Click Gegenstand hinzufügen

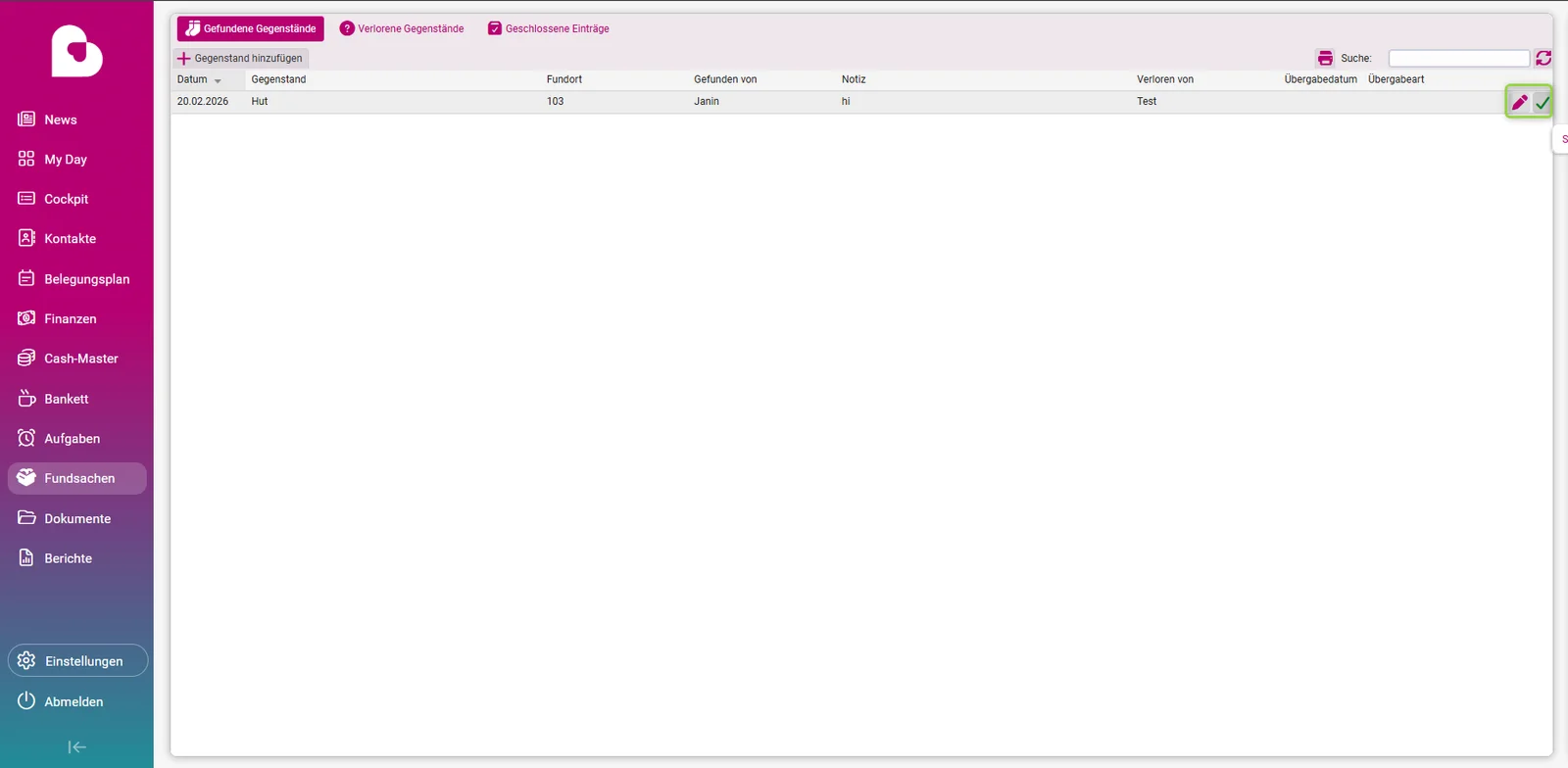pyautogui.click(x=240, y=58)
